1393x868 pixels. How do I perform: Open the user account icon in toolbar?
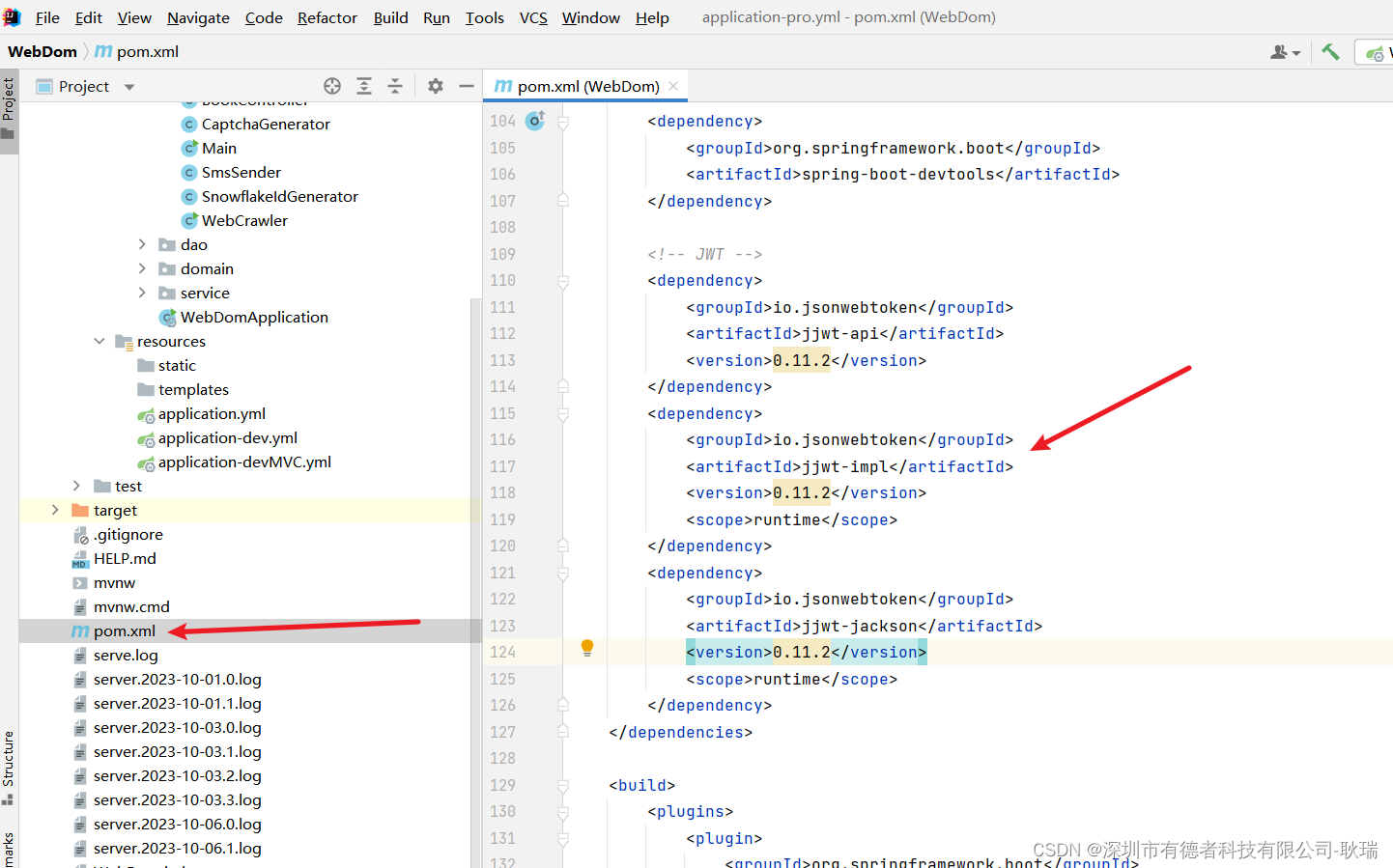pos(1285,52)
